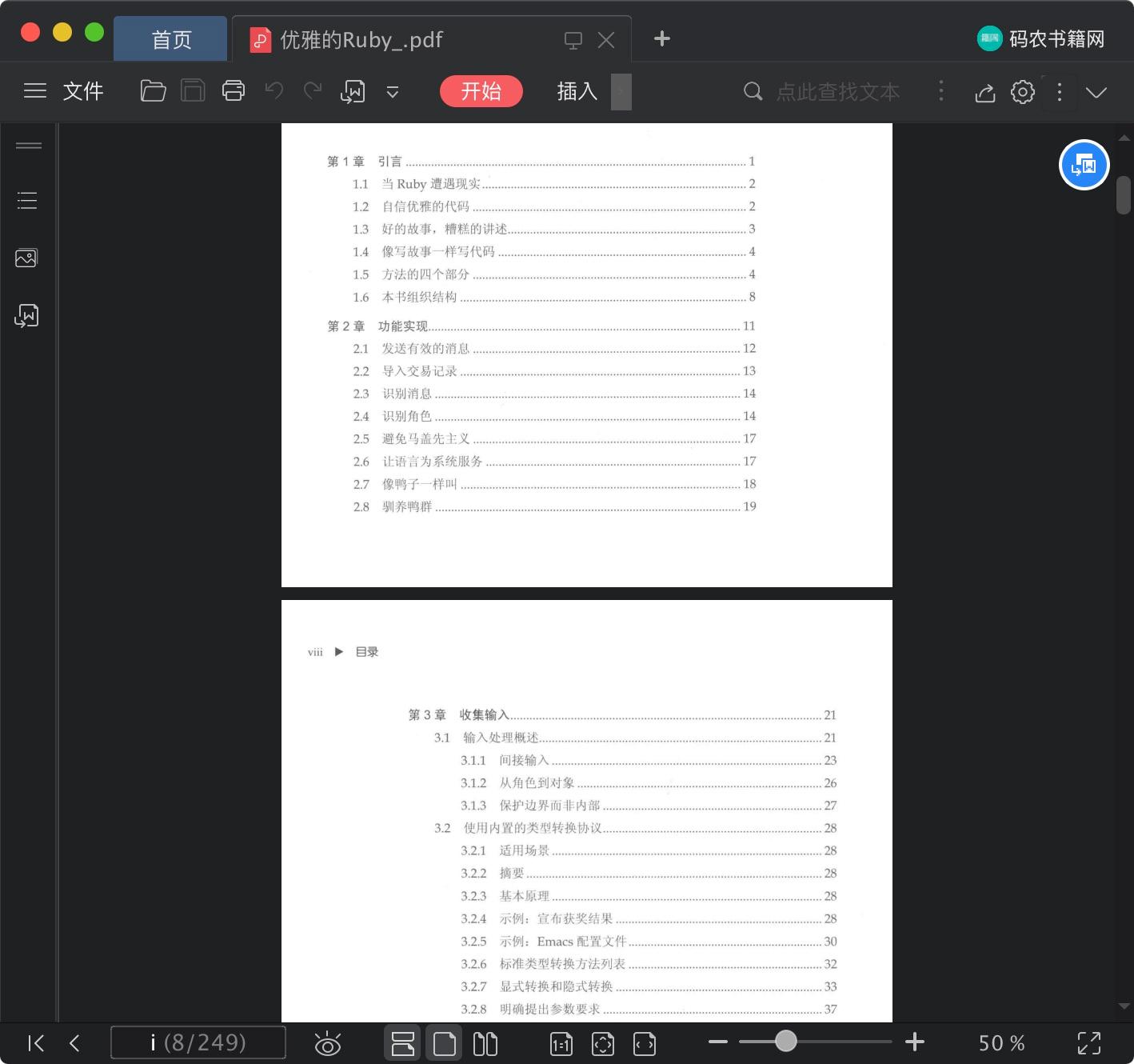Click contents entry 第 2 章 功能实现
This screenshot has height=1064, width=1134.
[x=541, y=326]
